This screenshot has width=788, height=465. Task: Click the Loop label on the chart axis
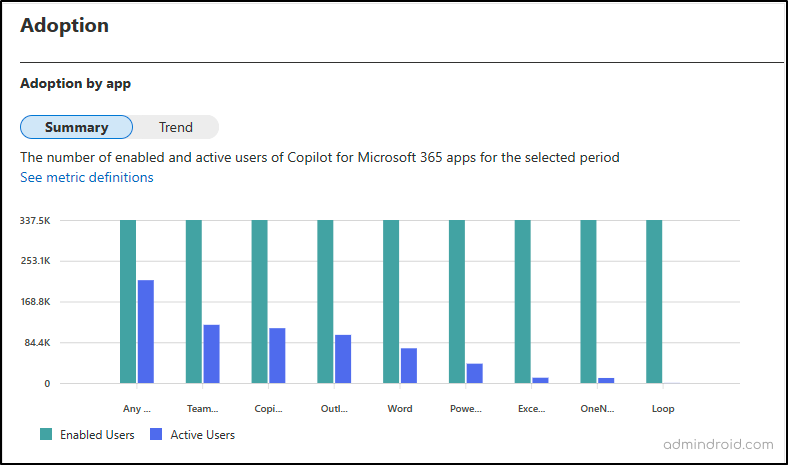click(x=663, y=408)
